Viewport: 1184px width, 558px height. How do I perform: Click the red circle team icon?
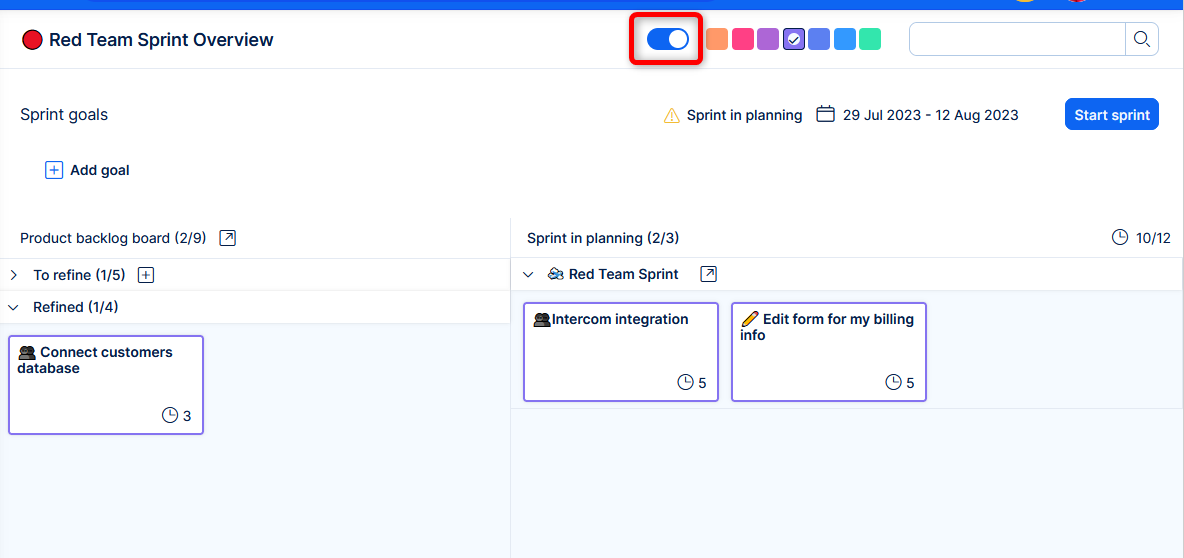coord(32,40)
